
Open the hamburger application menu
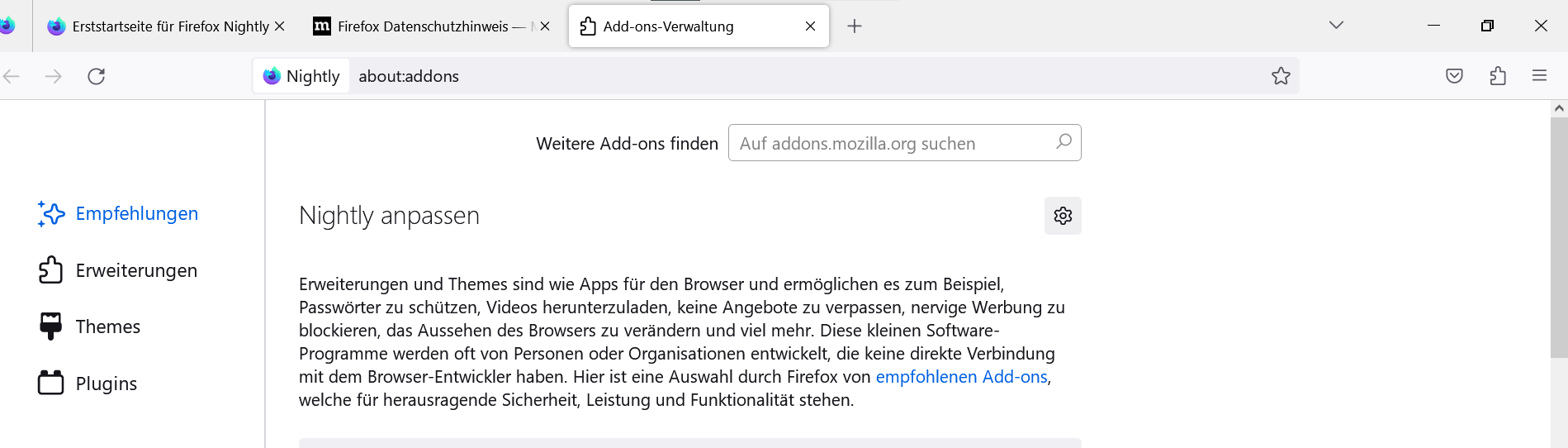(1539, 76)
